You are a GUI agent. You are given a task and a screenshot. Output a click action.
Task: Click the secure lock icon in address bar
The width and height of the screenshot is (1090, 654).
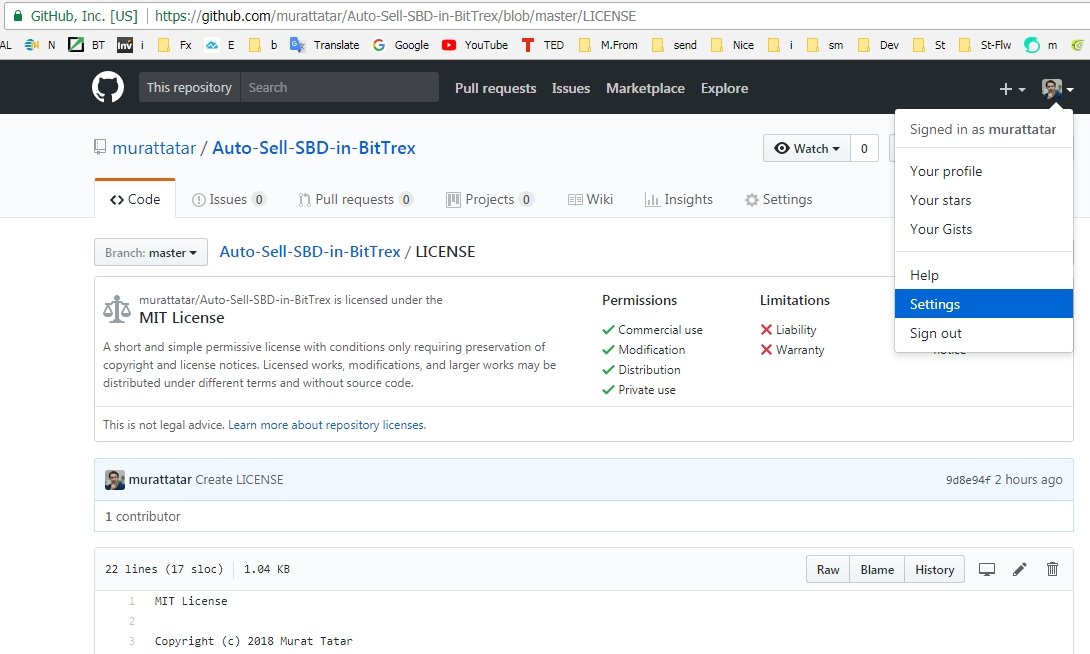click(18, 16)
